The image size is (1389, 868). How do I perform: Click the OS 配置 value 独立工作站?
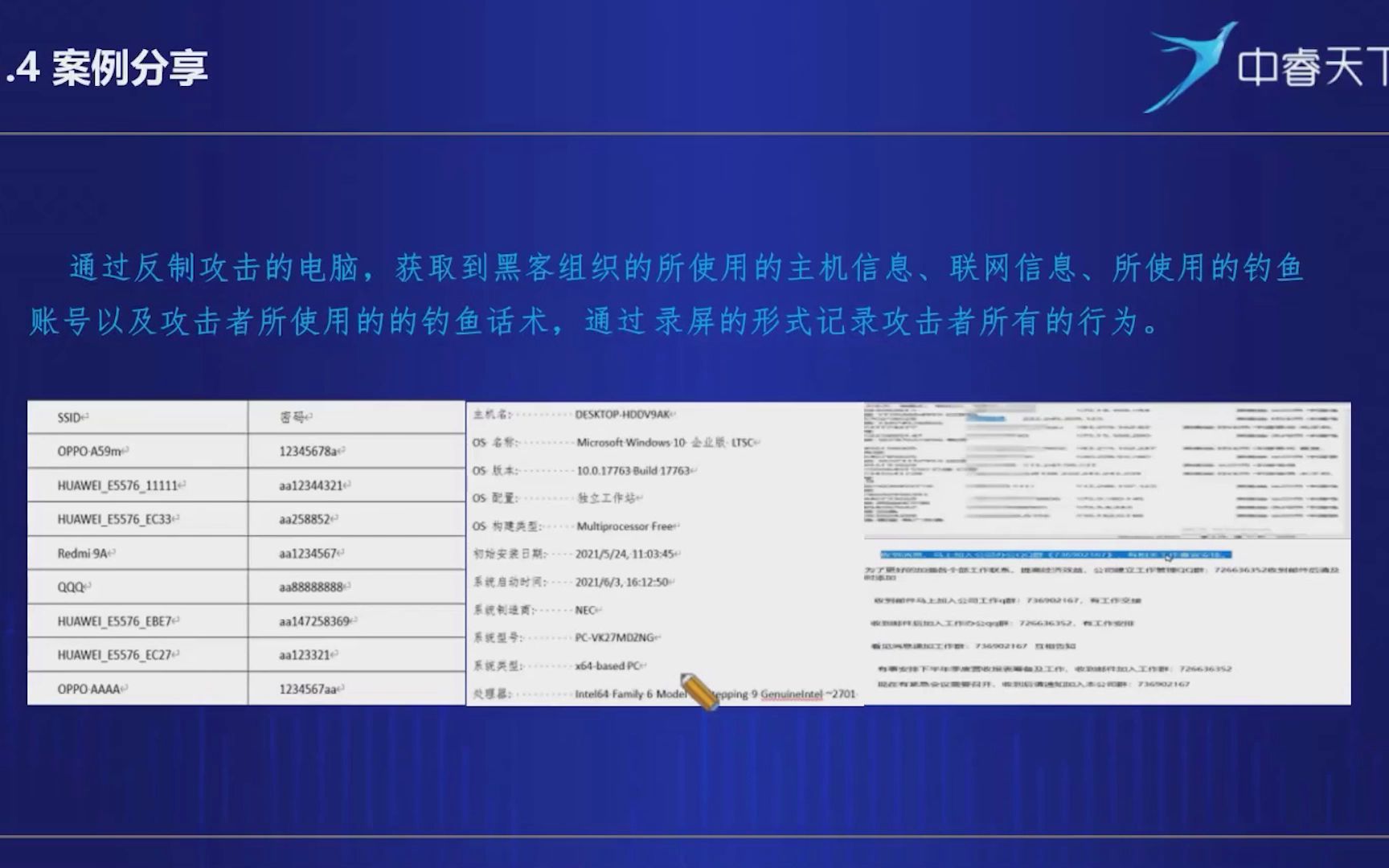[607, 498]
